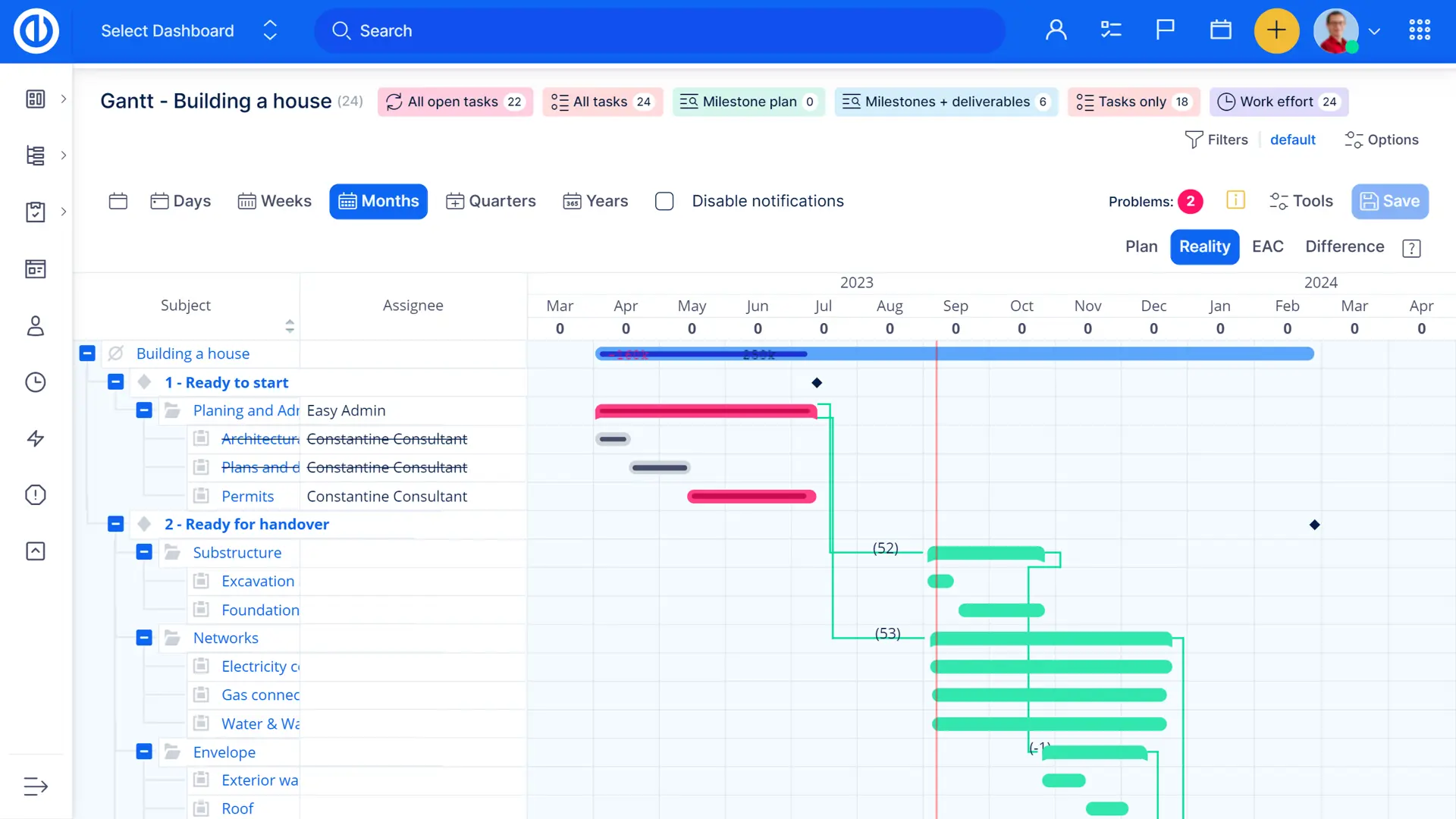The height and width of the screenshot is (819, 1456).
Task: Open the default filter link
Action: [x=1292, y=140]
